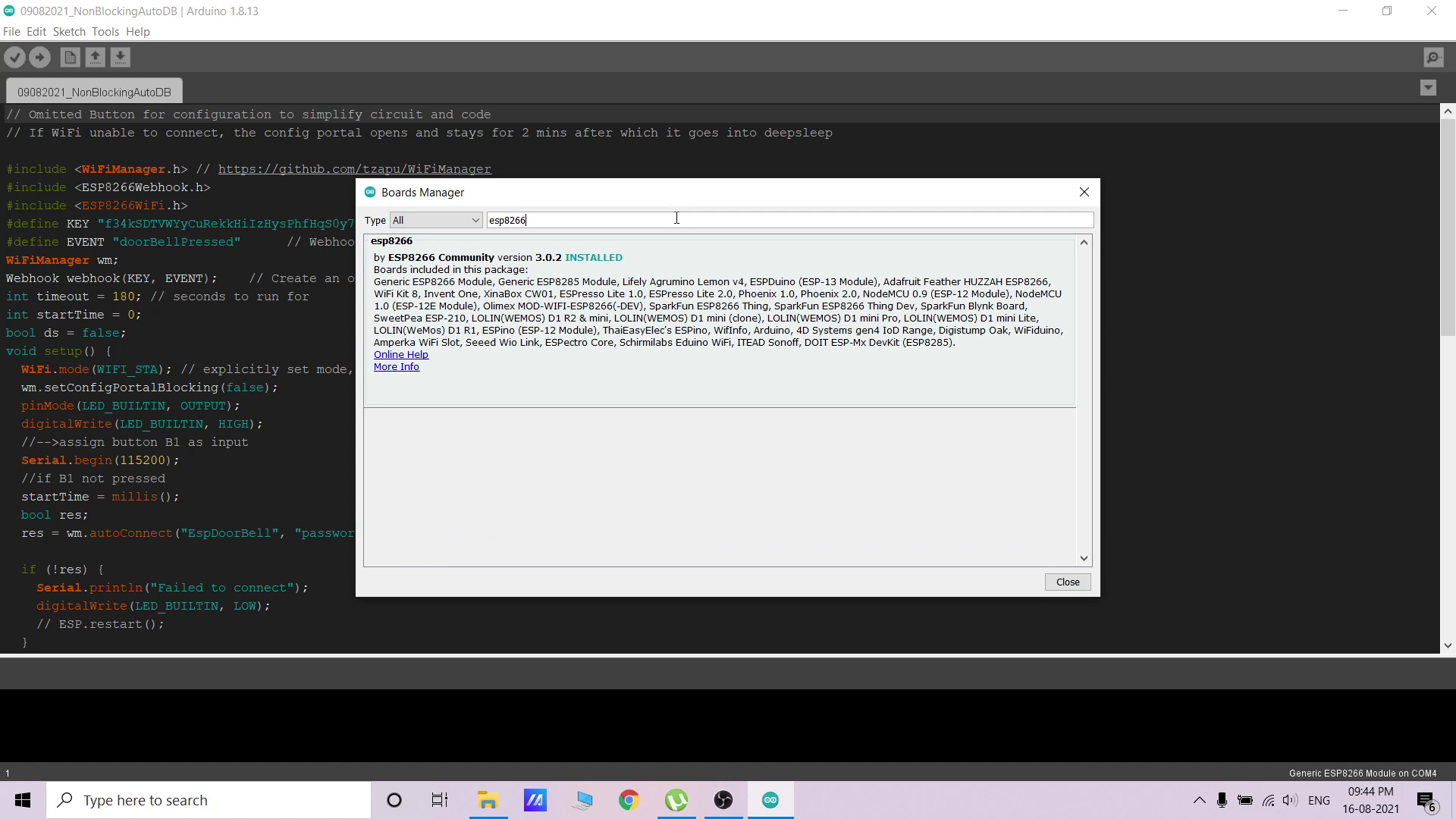This screenshot has height=819, width=1456.
Task: Click the code editor scroll-down arrow
Action: [1448, 646]
